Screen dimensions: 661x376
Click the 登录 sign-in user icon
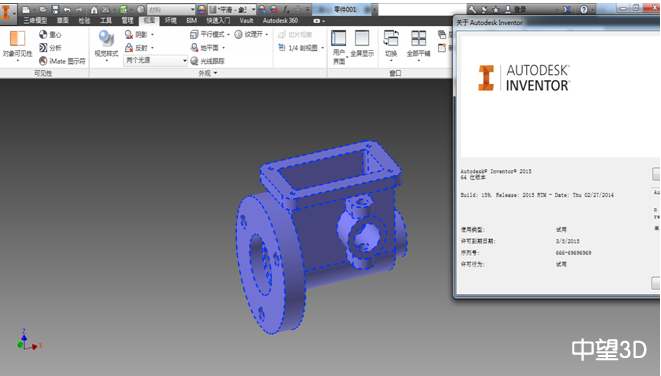(508, 9)
